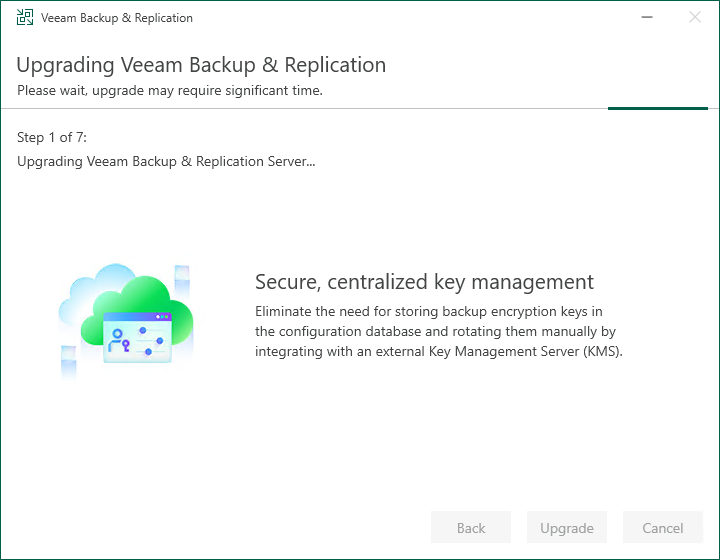The height and width of the screenshot is (560, 720).
Task: Click the 'Step 1 of 7' label
Action: pos(52,137)
